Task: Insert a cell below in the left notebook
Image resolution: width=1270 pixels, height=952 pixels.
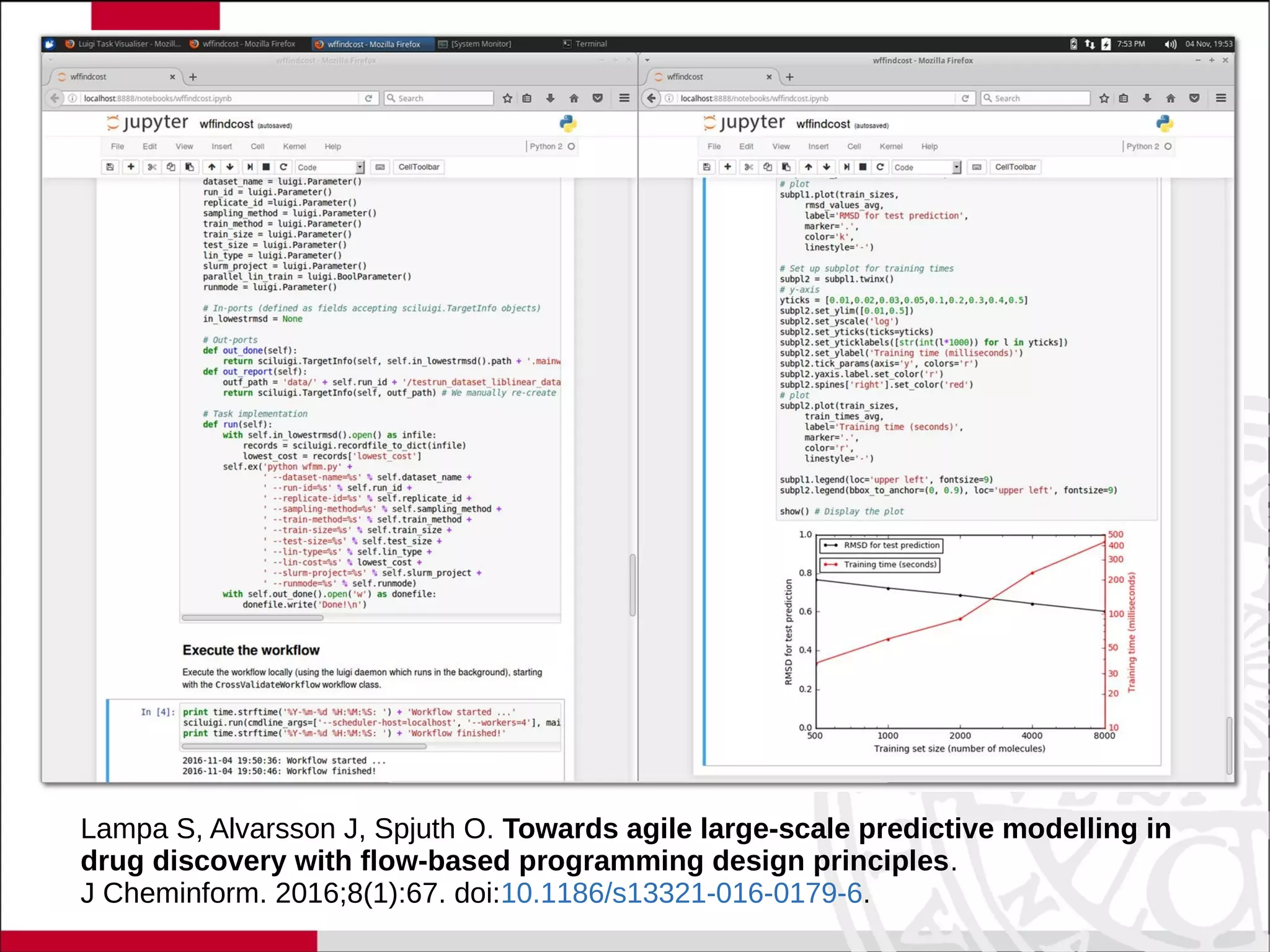Action: (131, 167)
